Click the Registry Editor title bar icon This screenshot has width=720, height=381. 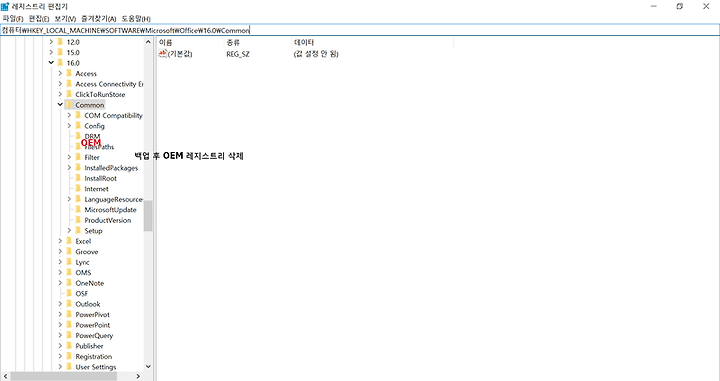[5, 6]
